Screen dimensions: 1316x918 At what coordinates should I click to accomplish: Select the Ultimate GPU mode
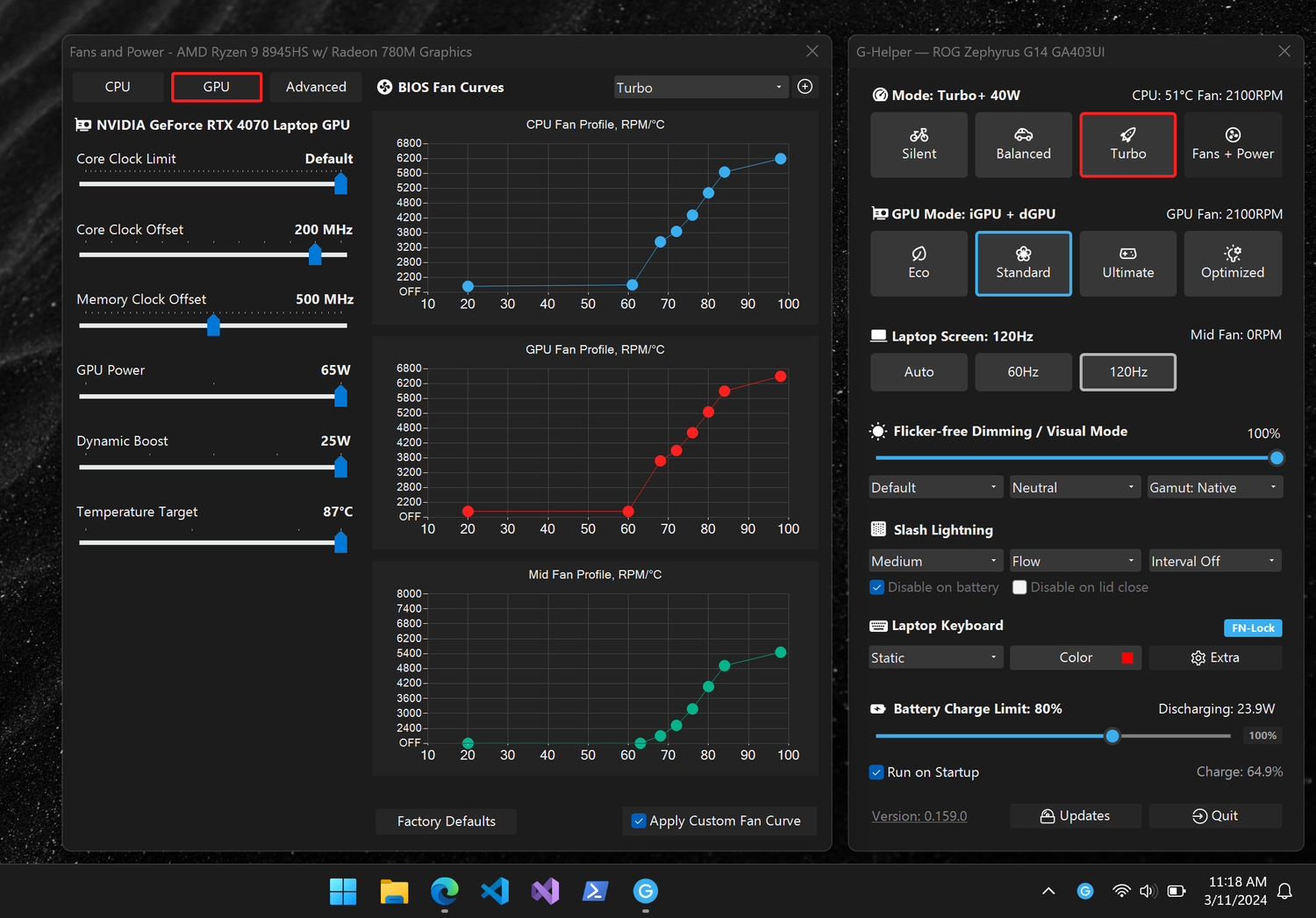pos(1127,263)
